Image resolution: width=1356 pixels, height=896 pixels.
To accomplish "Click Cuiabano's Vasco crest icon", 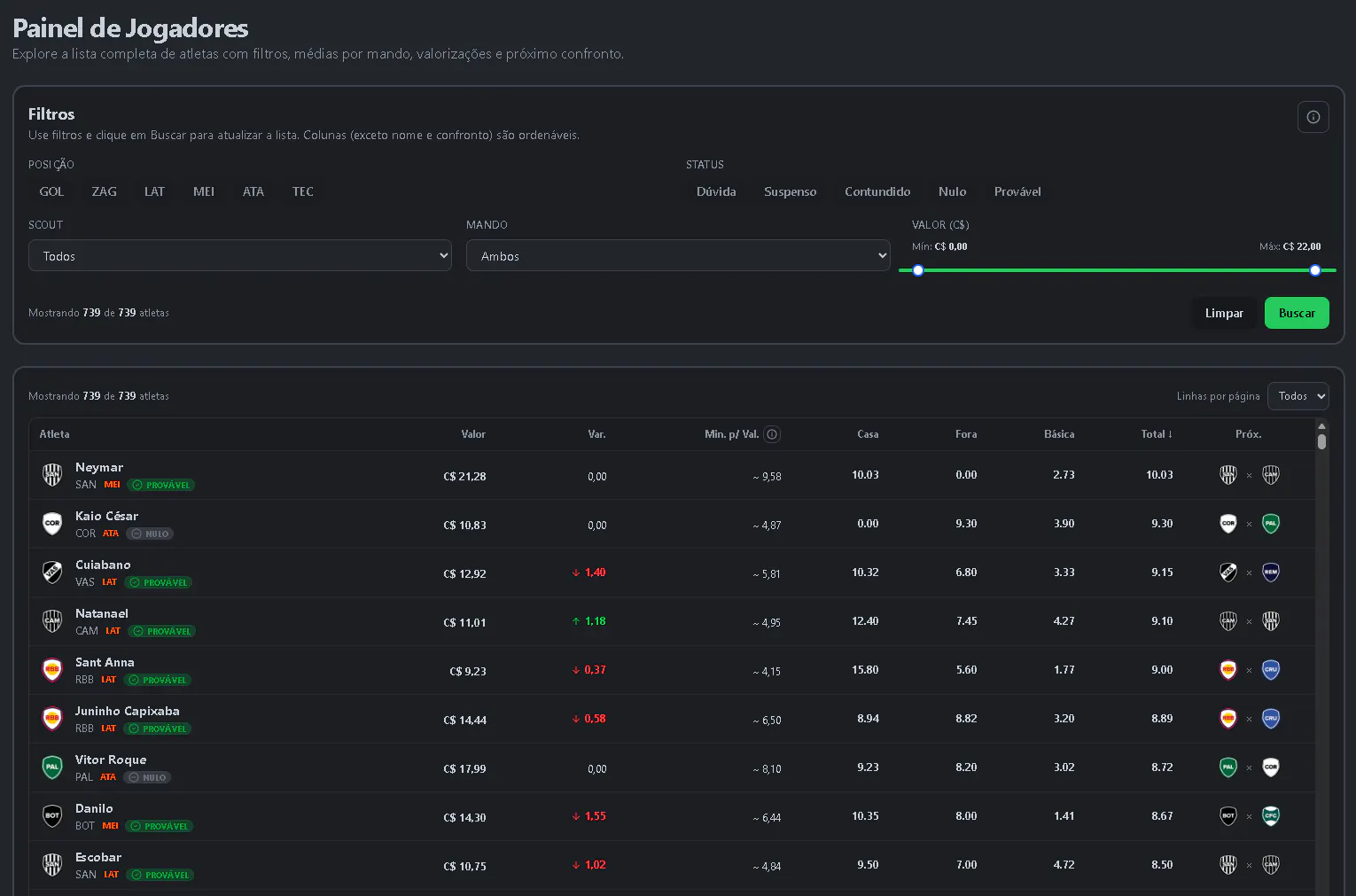I will click(x=52, y=573).
